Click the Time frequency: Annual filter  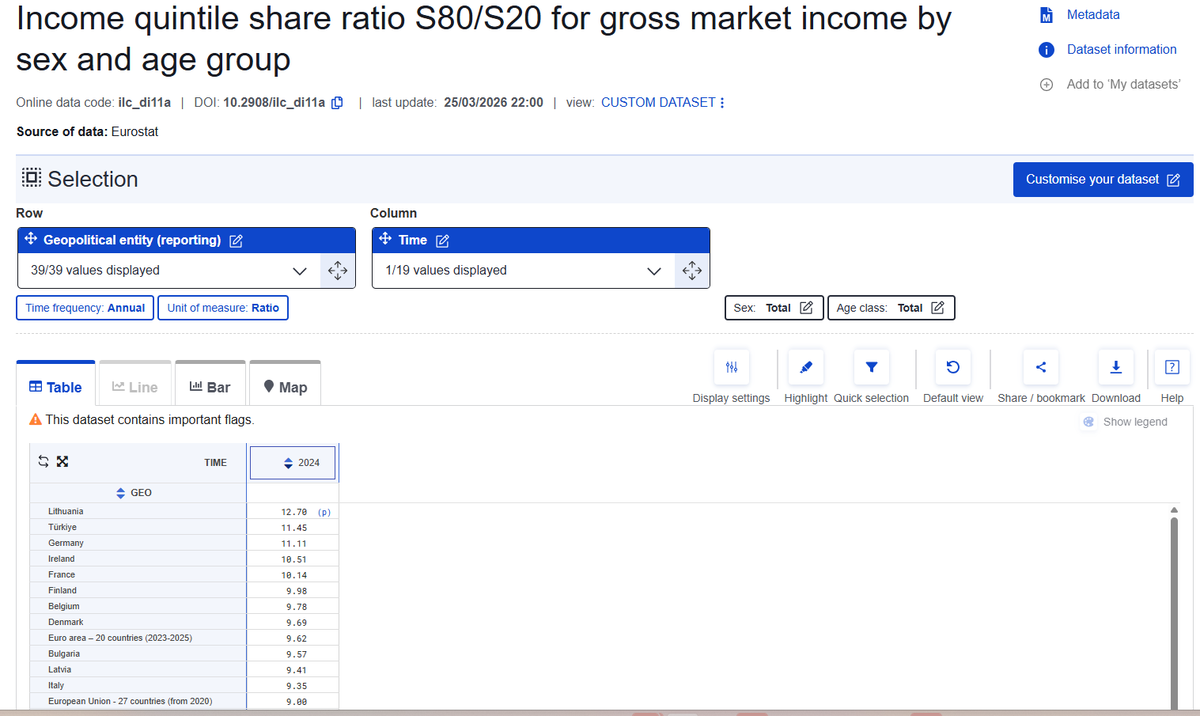[x=85, y=308]
